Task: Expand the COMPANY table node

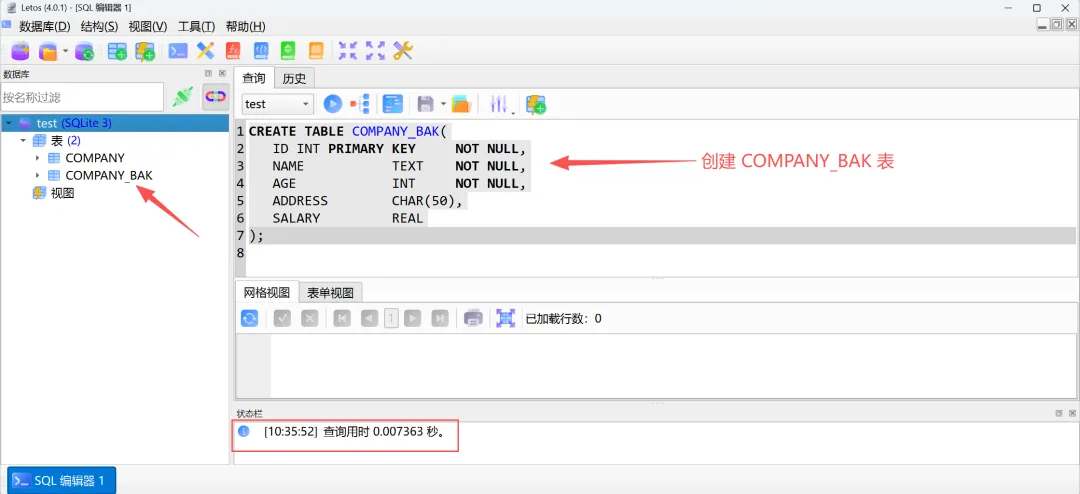Action: (x=37, y=158)
